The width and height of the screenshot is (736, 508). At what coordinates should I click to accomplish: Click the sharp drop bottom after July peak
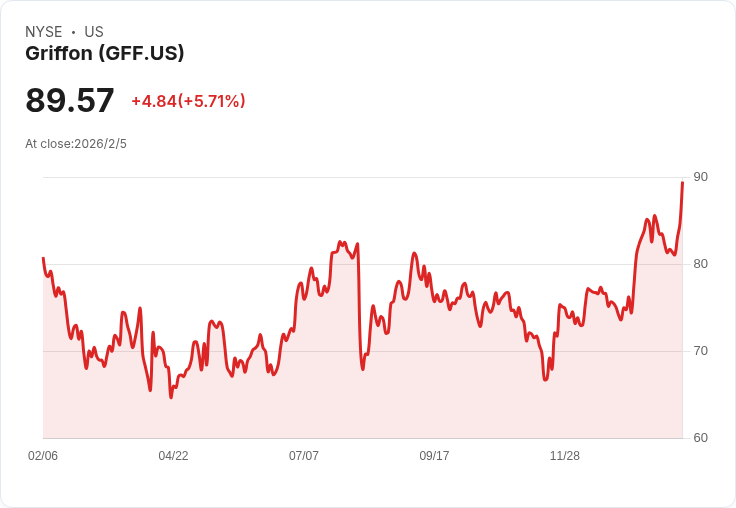click(363, 369)
